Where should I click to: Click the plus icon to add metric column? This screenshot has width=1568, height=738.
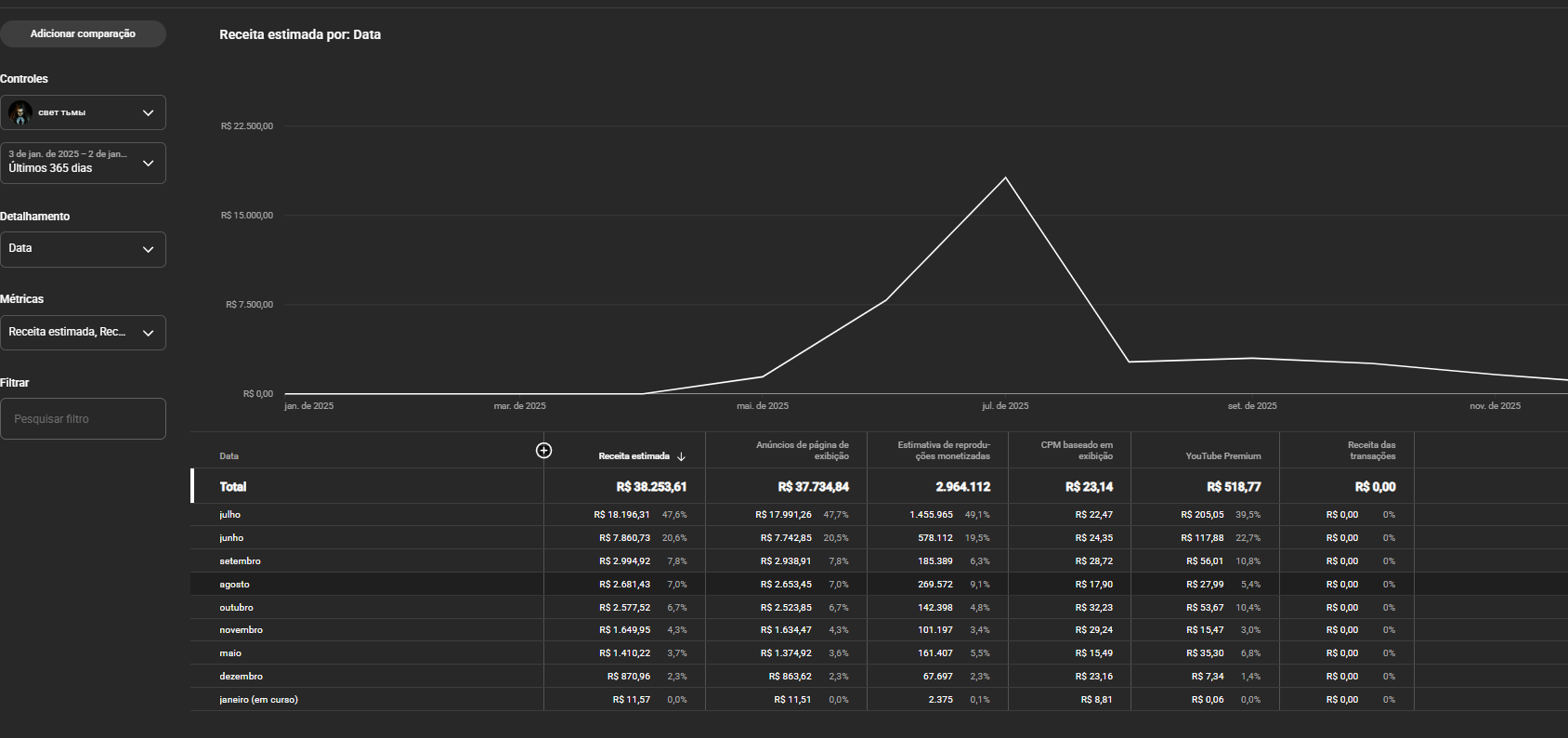point(543,451)
